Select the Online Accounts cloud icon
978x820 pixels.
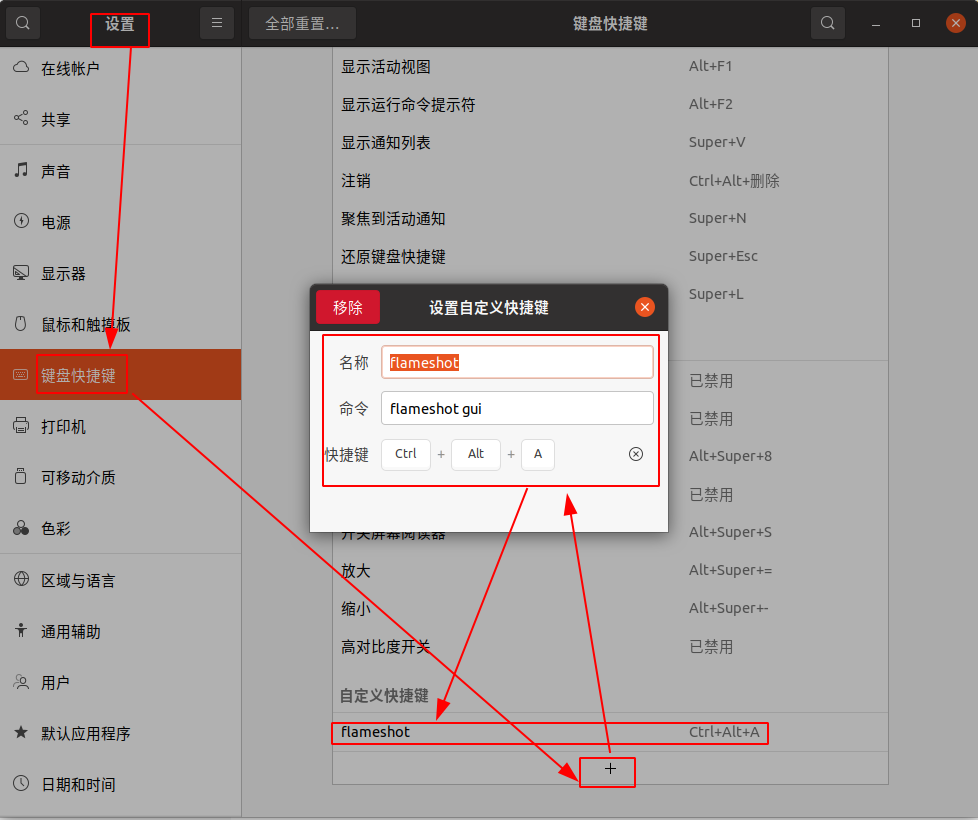tap(21, 67)
